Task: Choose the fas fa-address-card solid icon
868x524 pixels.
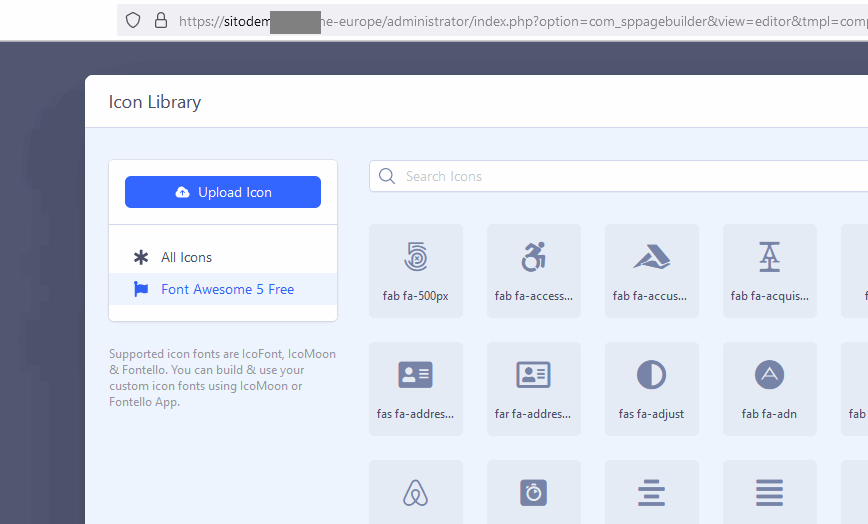Action: [x=416, y=388]
